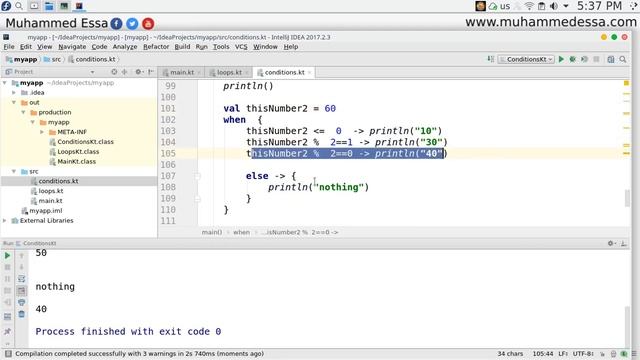Screen dimensions: 640x360
Task: Open the Build menu
Action: (182, 47)
